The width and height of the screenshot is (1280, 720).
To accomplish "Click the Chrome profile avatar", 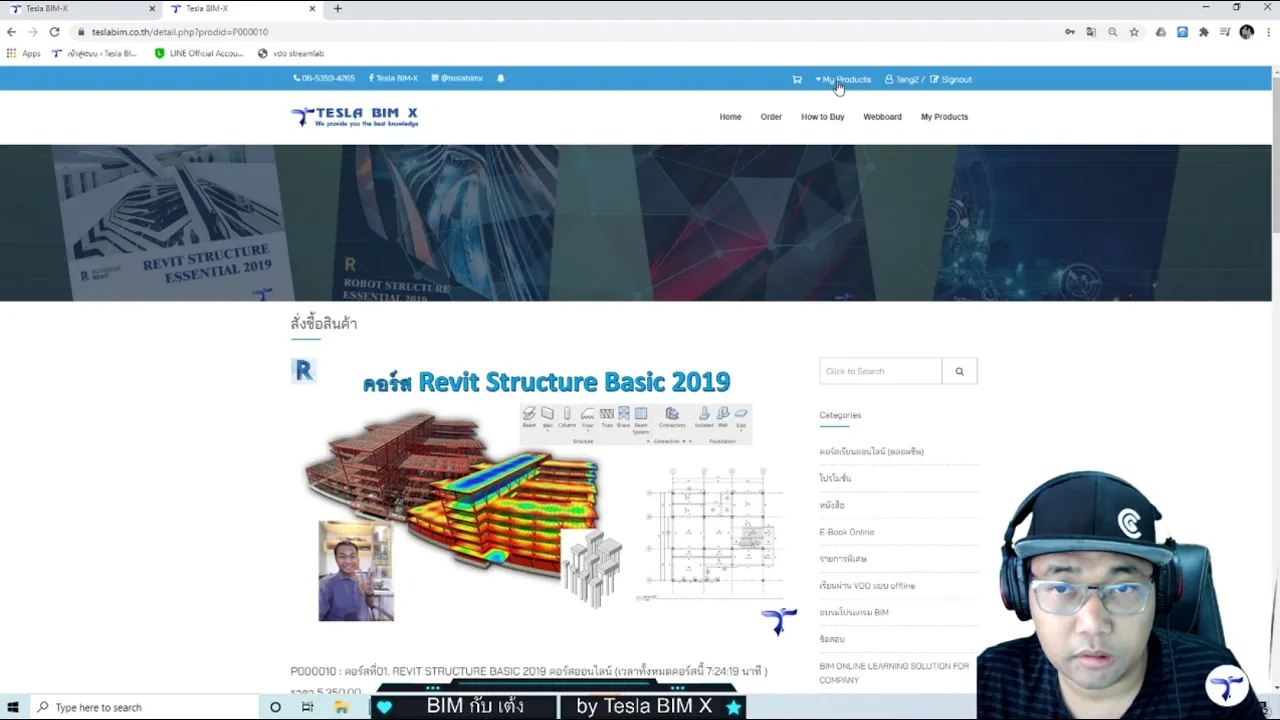I will click(x=1246, y=32).
